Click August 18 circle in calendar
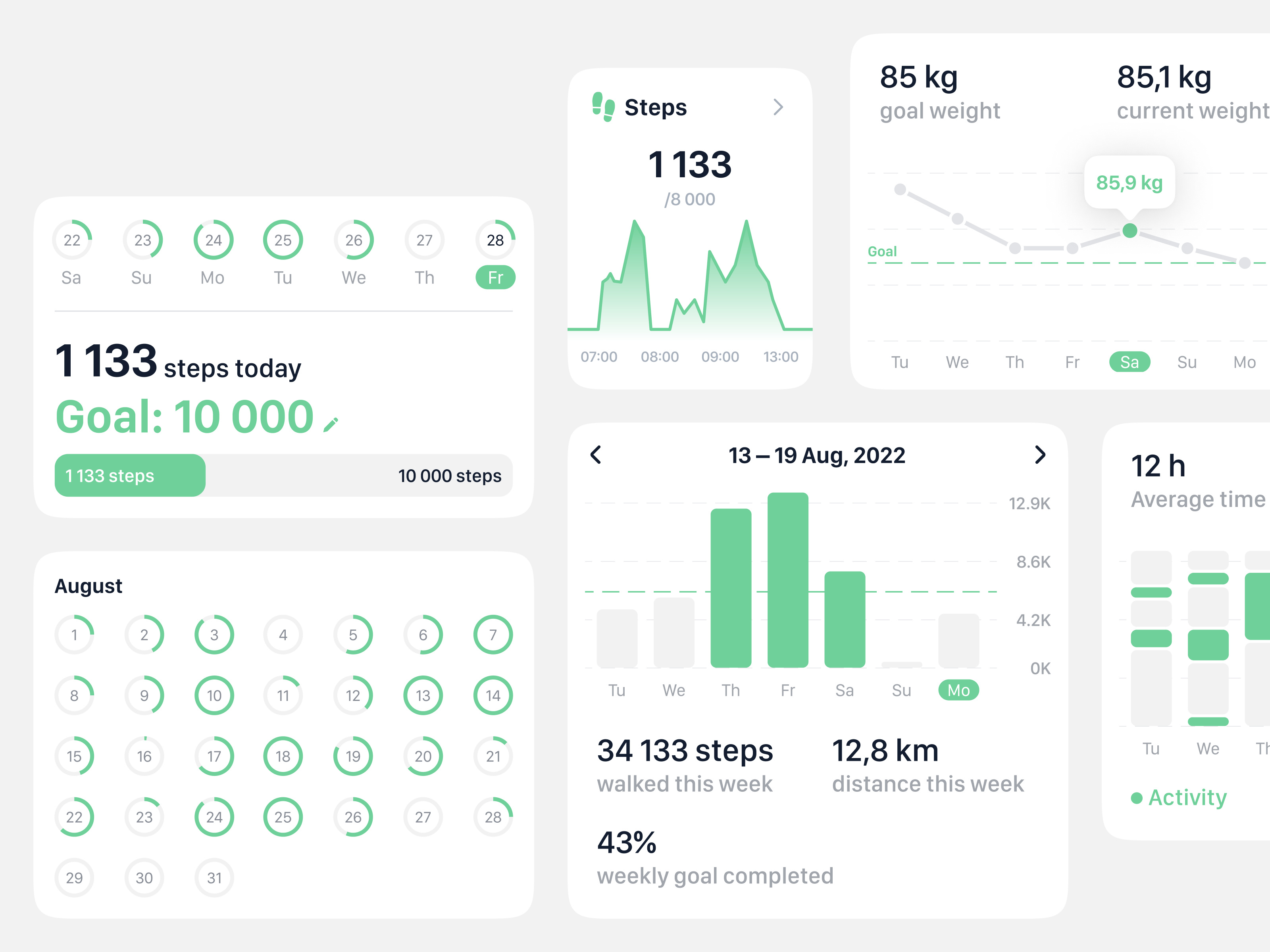 click(283, 756)
